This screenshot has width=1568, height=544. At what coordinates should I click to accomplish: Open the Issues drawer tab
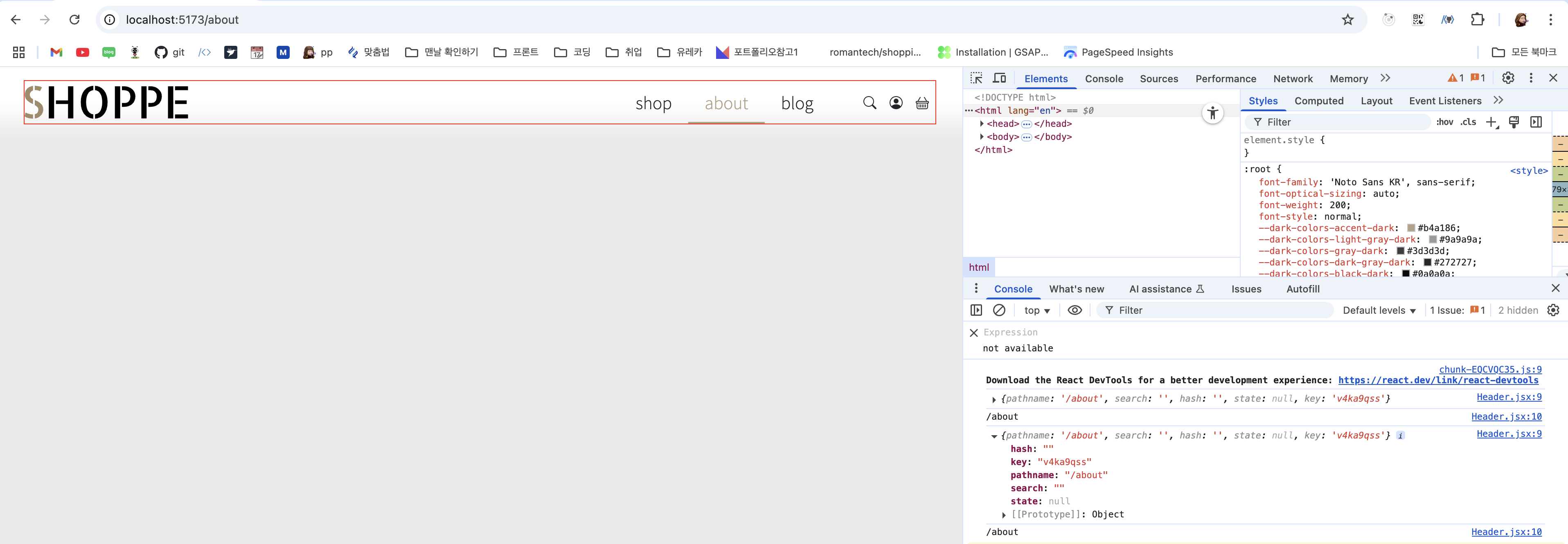[1246, 289]
